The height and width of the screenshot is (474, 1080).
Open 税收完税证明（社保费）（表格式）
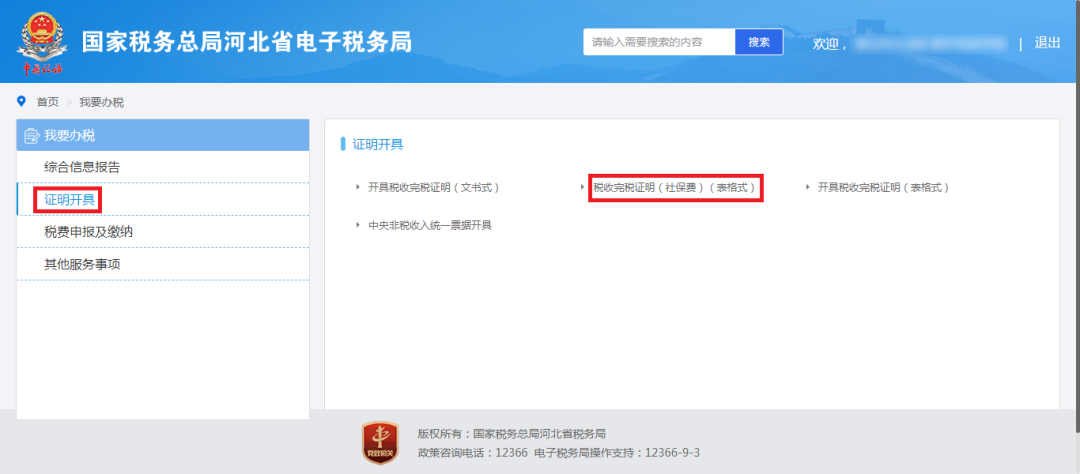(x=674, y=187)
